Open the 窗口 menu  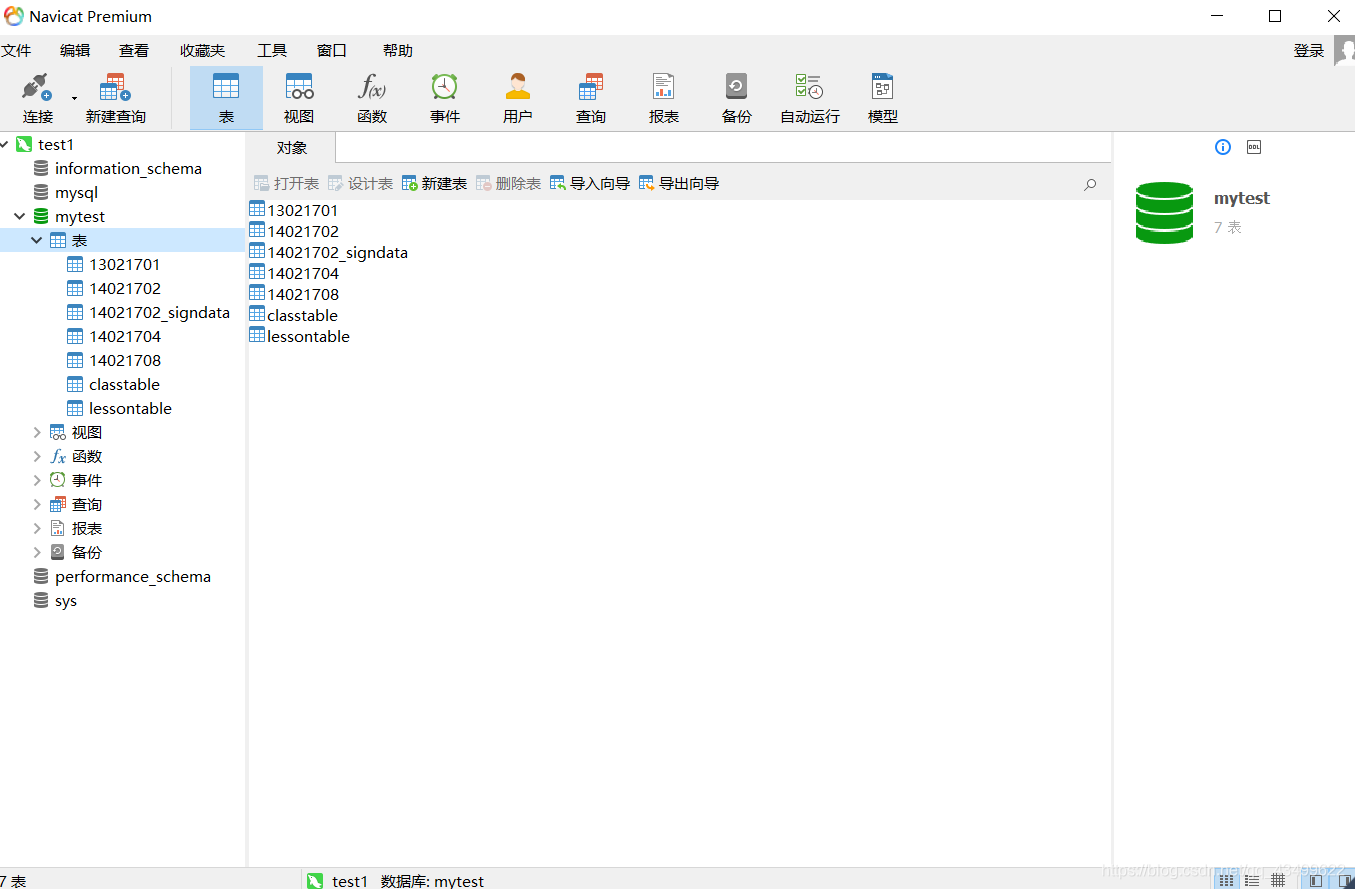(x=332, y=51)
